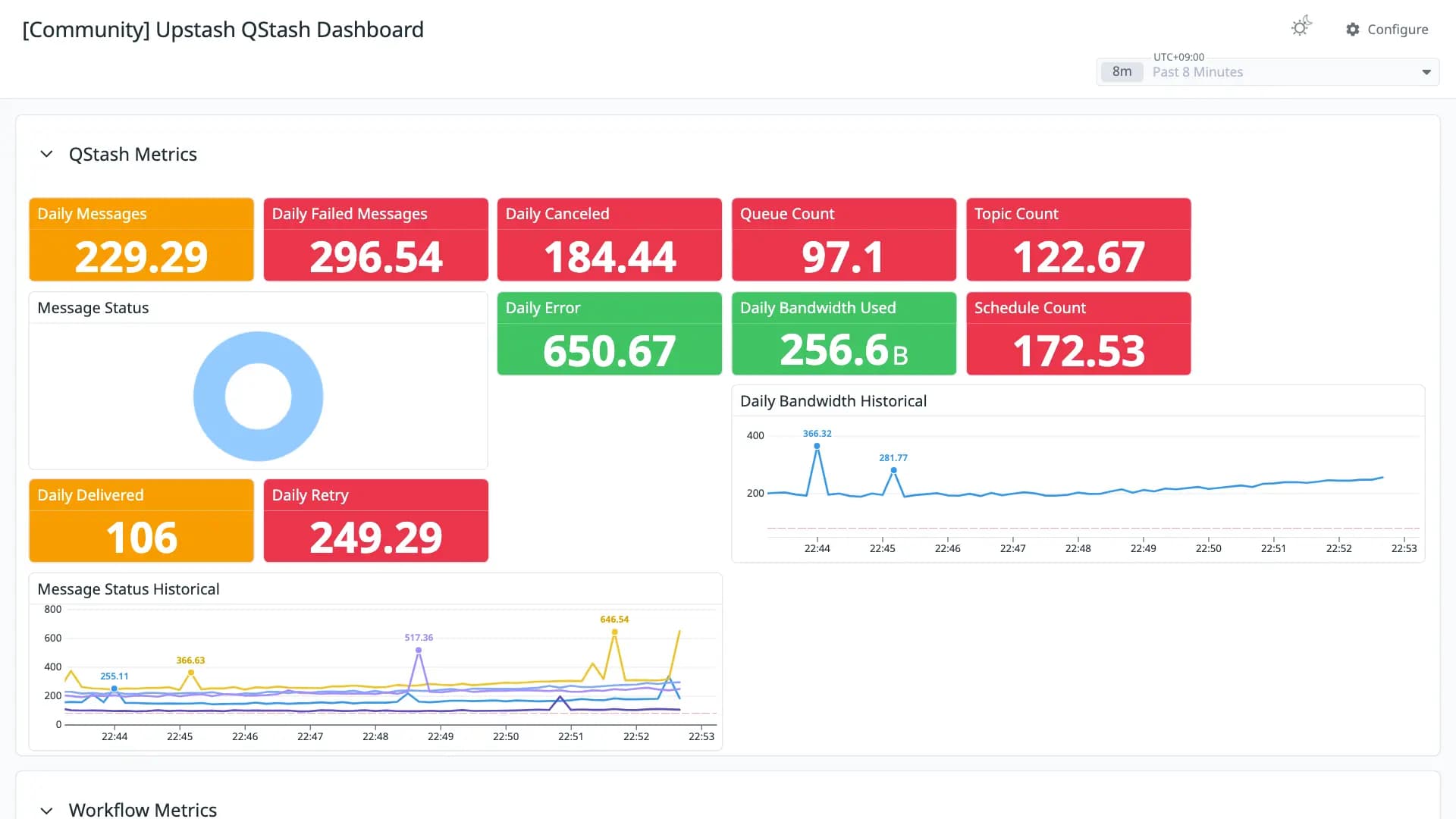The width and height of the screenshot is (1456, 819).
Task: Click the UTC+09:00 timezone label
Action: point(1178,57)
